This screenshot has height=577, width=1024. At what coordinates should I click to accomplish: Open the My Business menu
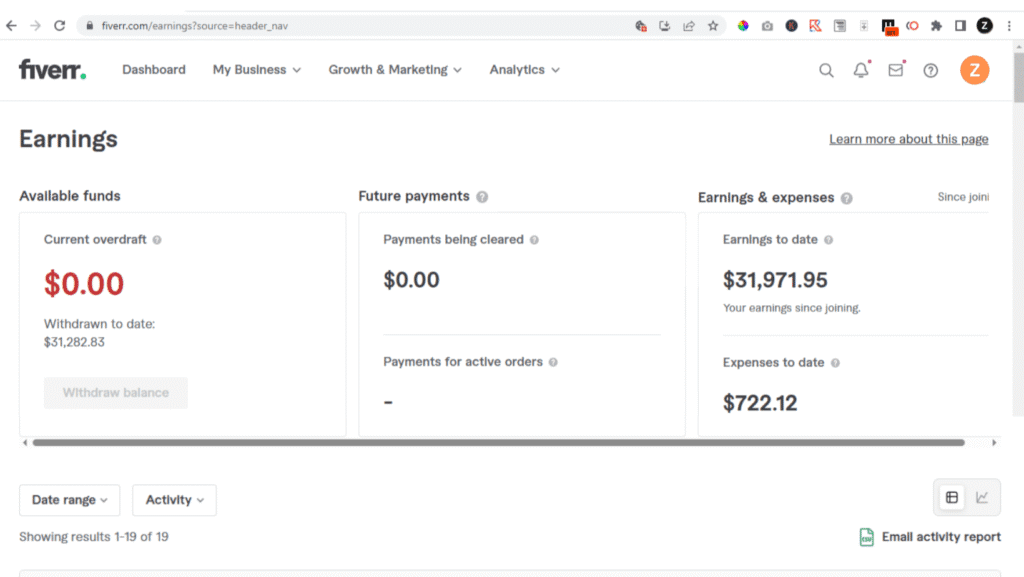[257, 70]
